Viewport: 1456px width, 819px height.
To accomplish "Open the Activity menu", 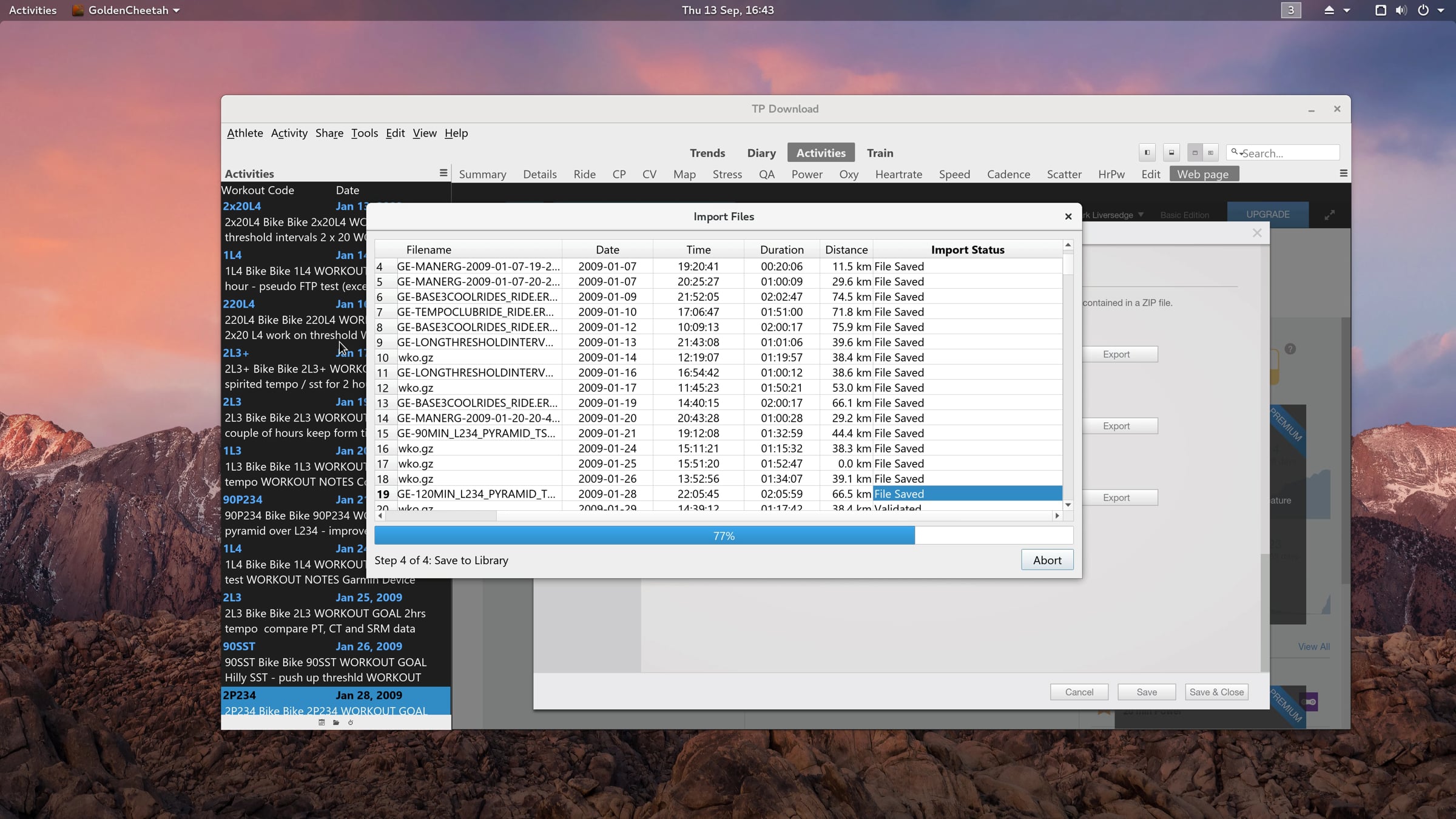I will tap(289, 133).
